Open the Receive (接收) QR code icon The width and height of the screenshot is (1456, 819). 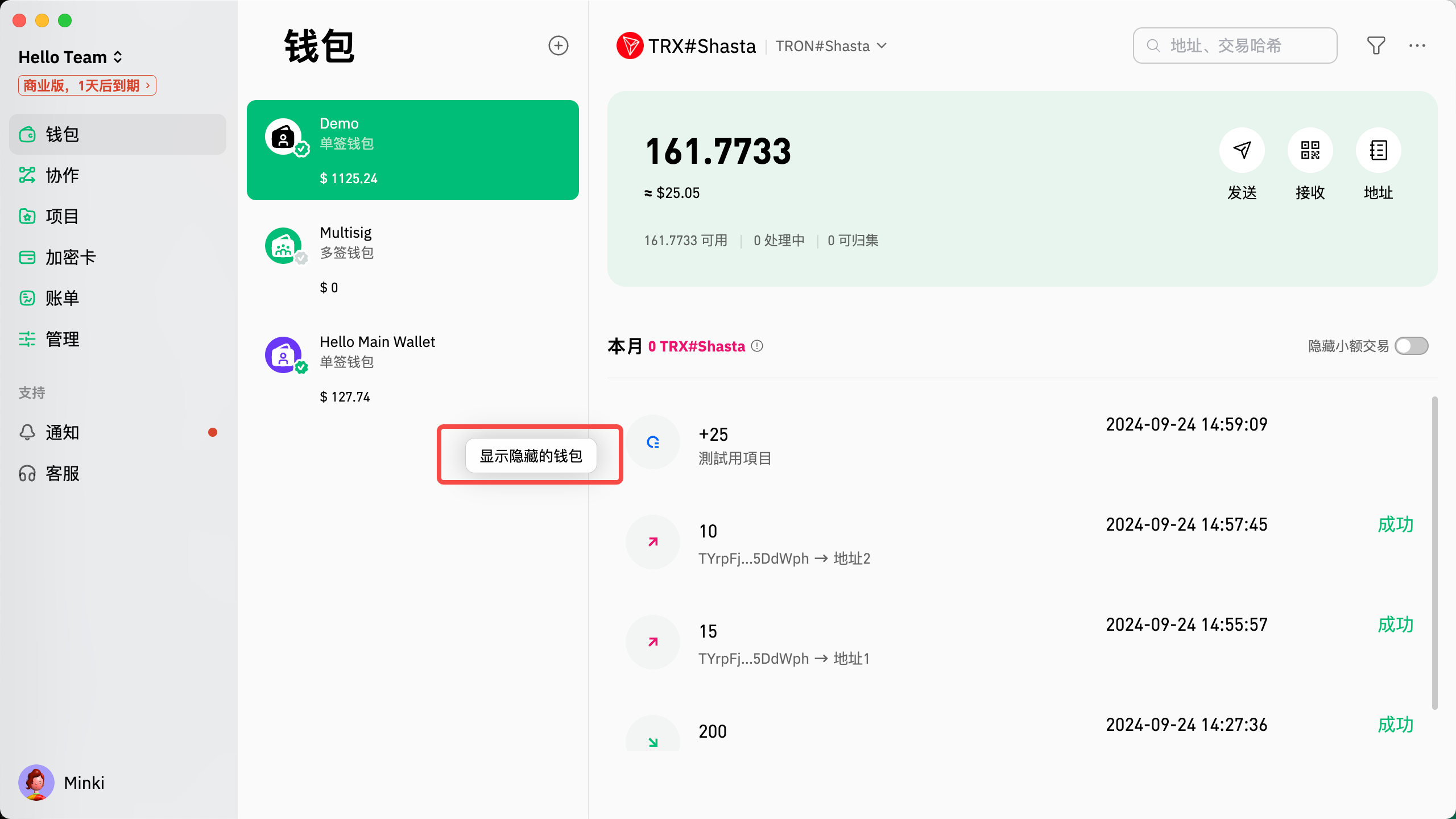click(1310, 150)
